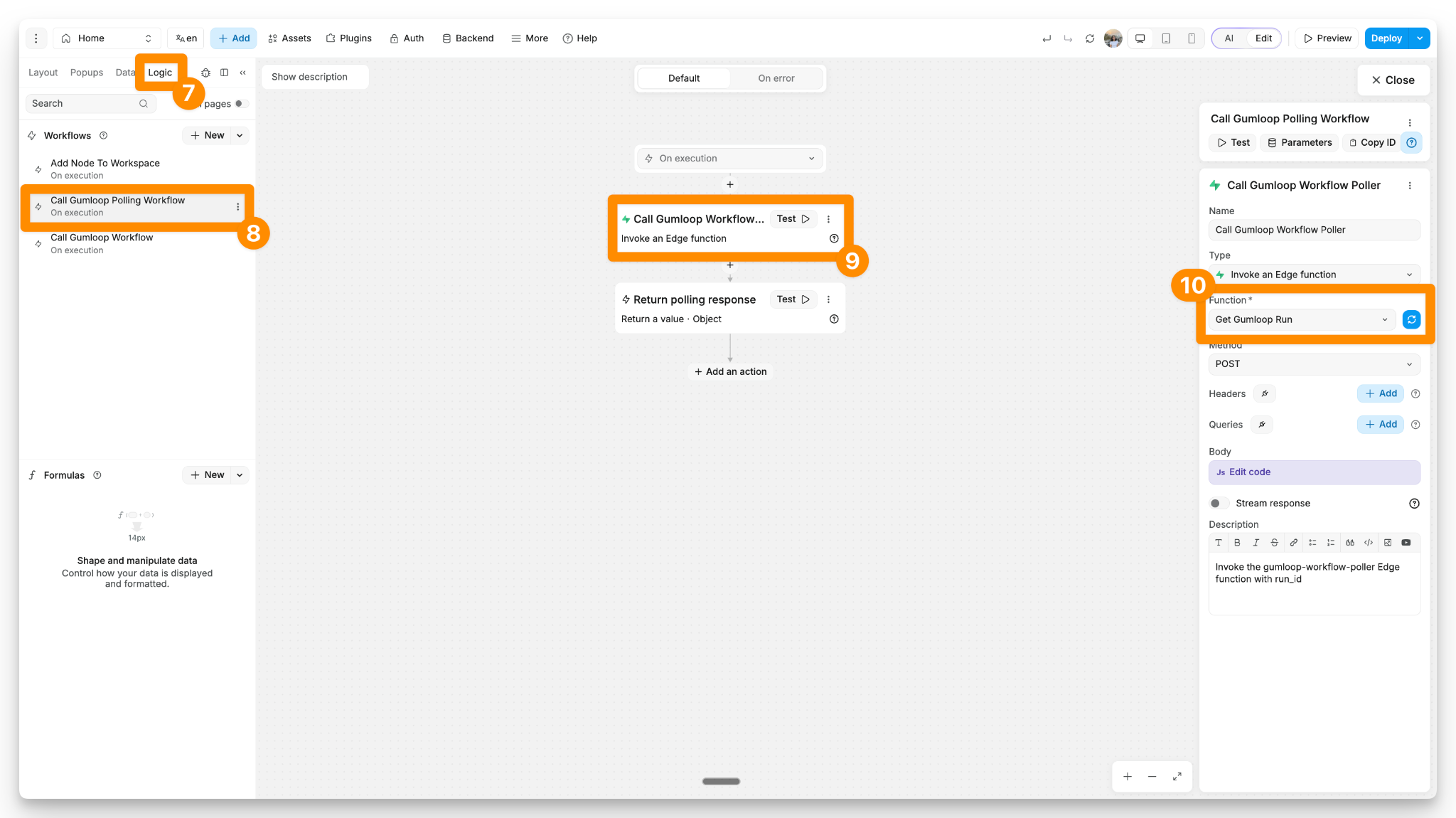Click the fit-to-screen expand icon on canvas
This screenshot has height=818, width=1456.
(1177, 777)
